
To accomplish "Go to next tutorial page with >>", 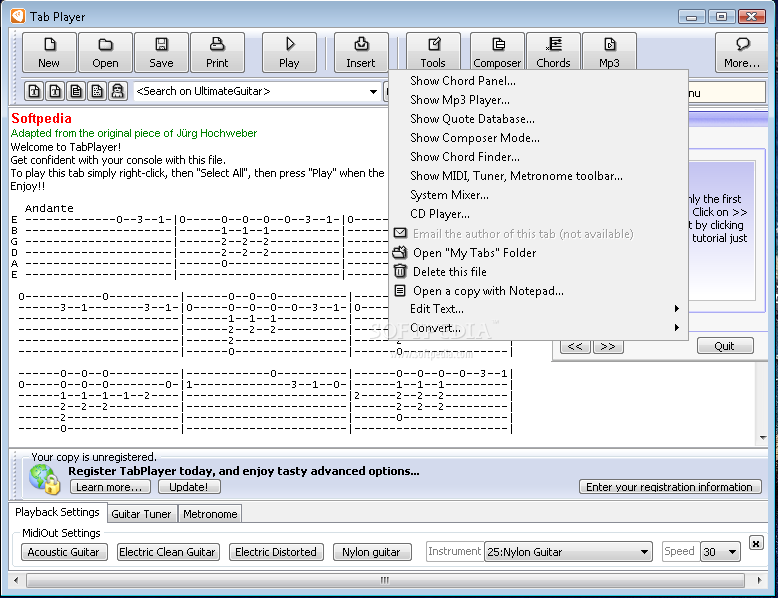I will [x=608, y=346].
